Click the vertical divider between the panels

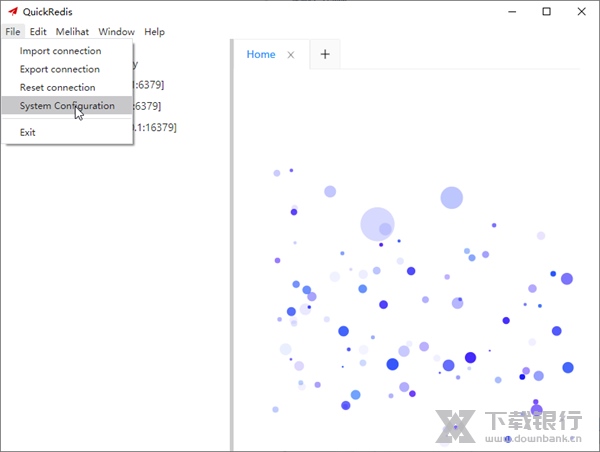231,250
